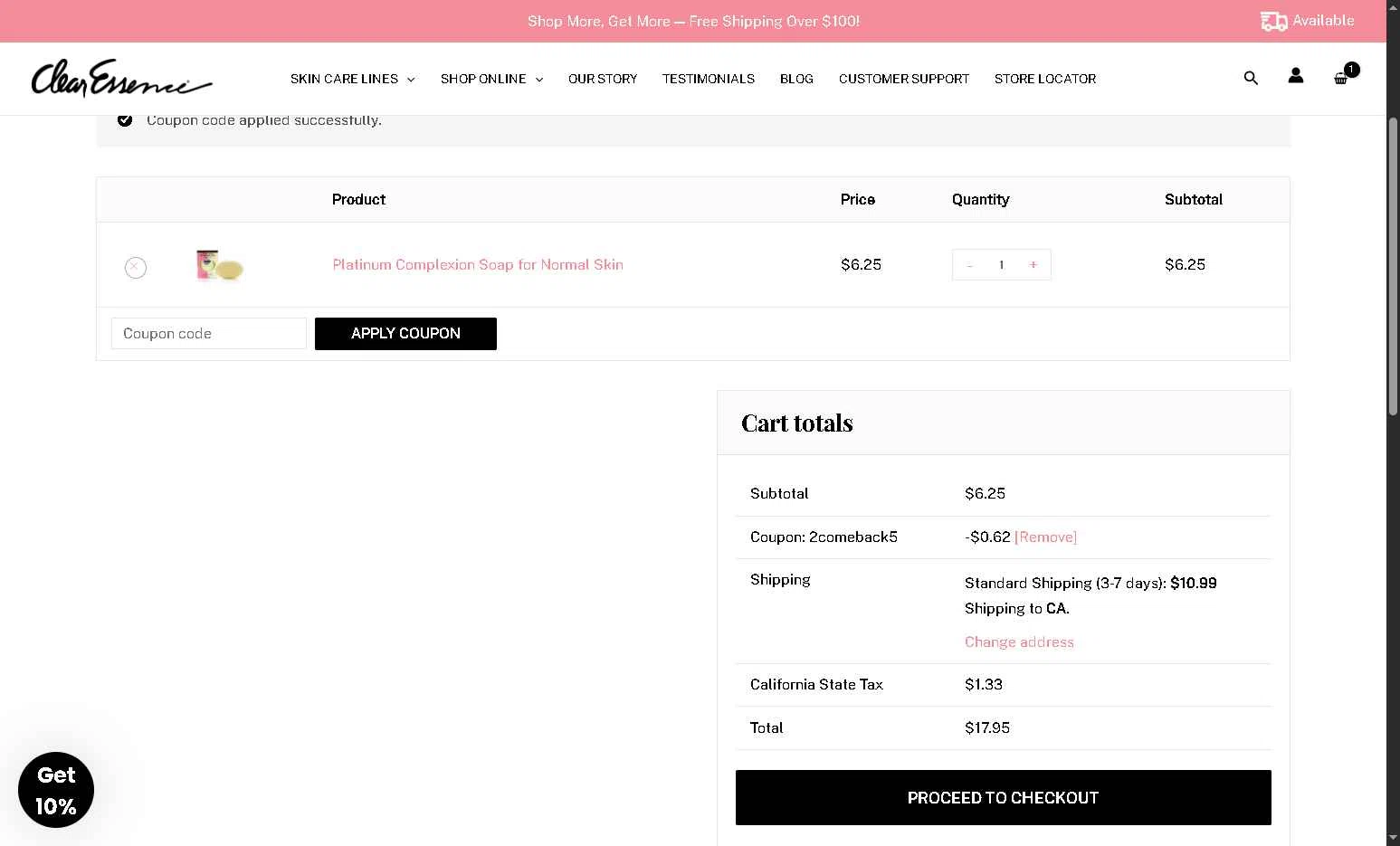Viewport: 1400px width, 846px height.
Task: Decrease quantity with minus button
Action: [969, 265]
